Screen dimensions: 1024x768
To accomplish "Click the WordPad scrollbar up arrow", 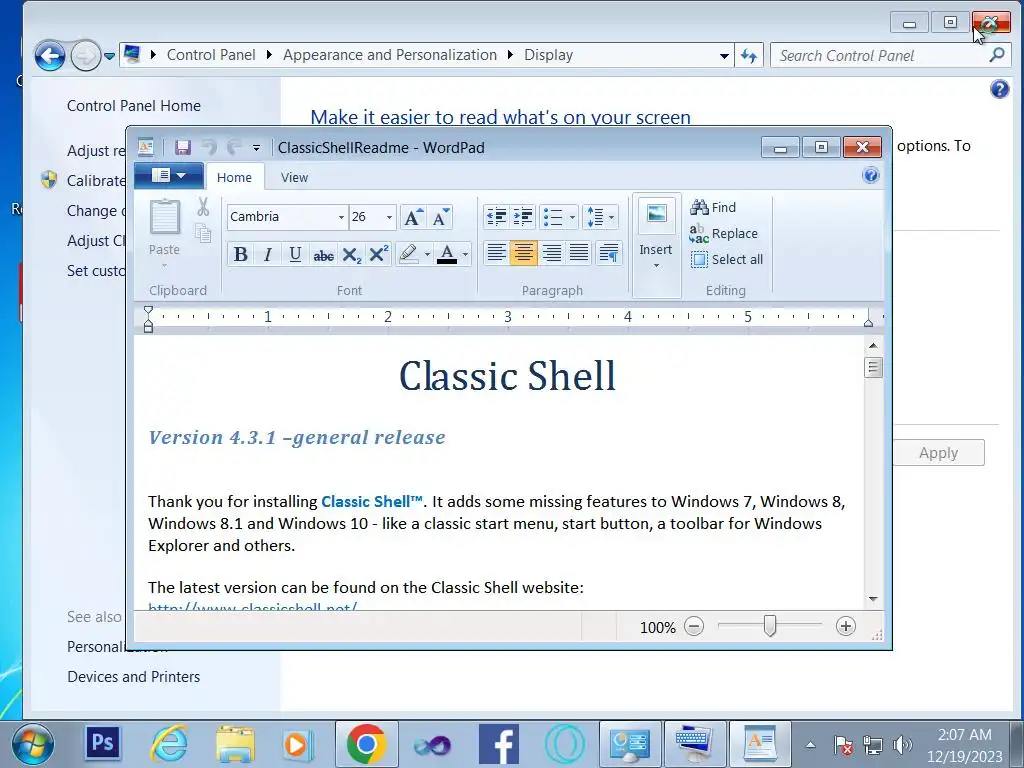I will 873,345.
